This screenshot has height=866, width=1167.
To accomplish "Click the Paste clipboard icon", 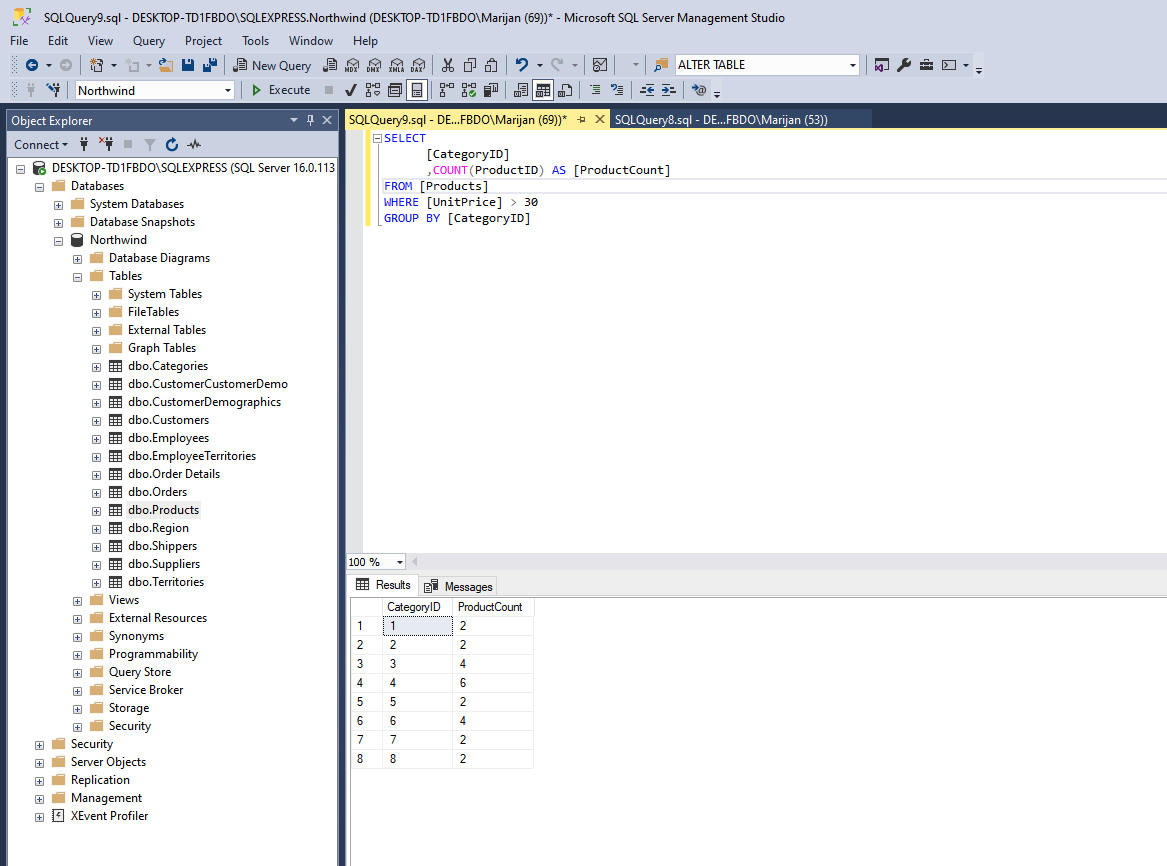I will point(491,65).
